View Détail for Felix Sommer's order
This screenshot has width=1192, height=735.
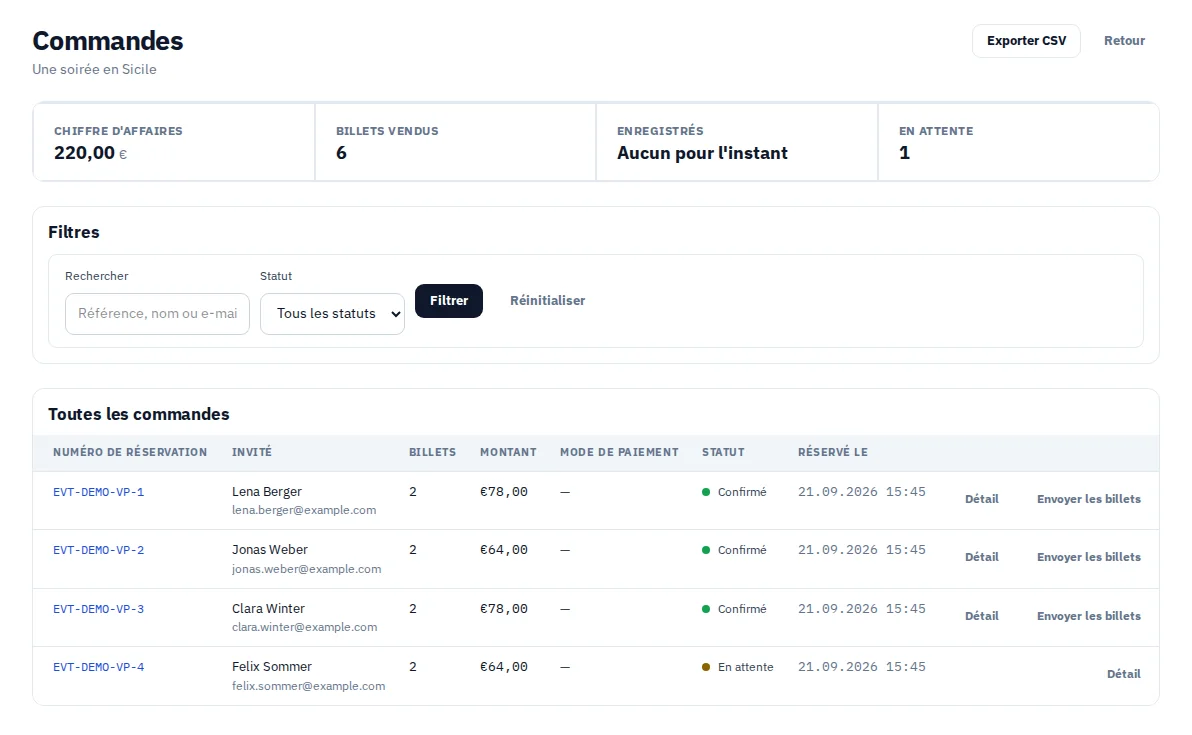pyautogui.click(x=1124, y=674)
